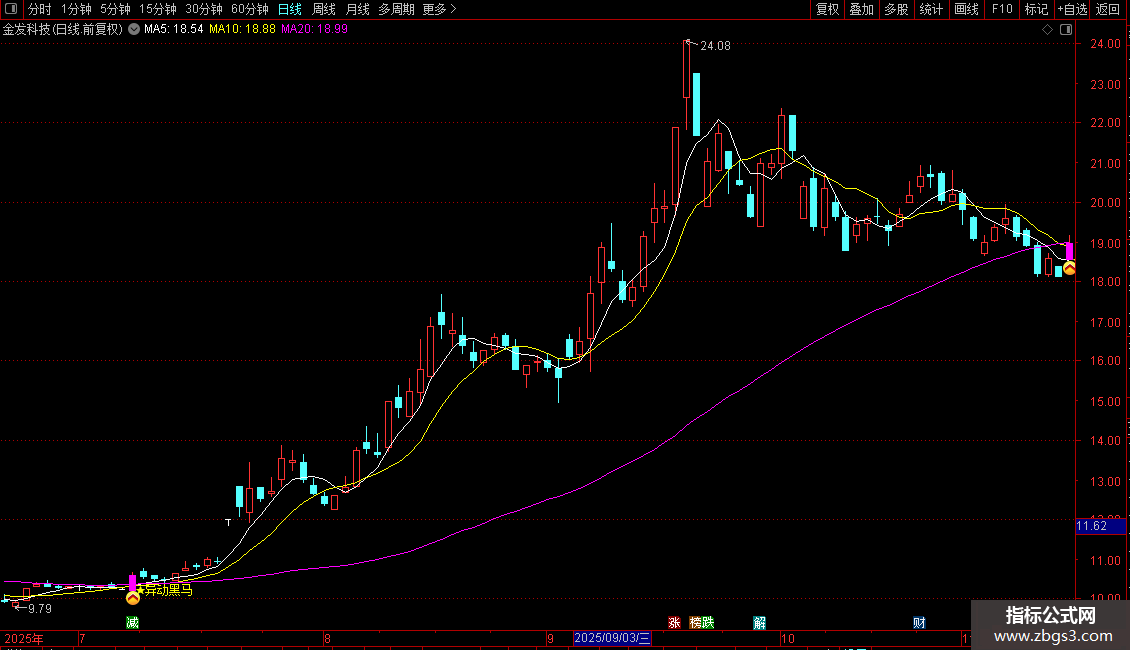Click the yellow arrow signal icon near 异动黑马
Viewport: 1130px width, 650px height.
point(133,598)
